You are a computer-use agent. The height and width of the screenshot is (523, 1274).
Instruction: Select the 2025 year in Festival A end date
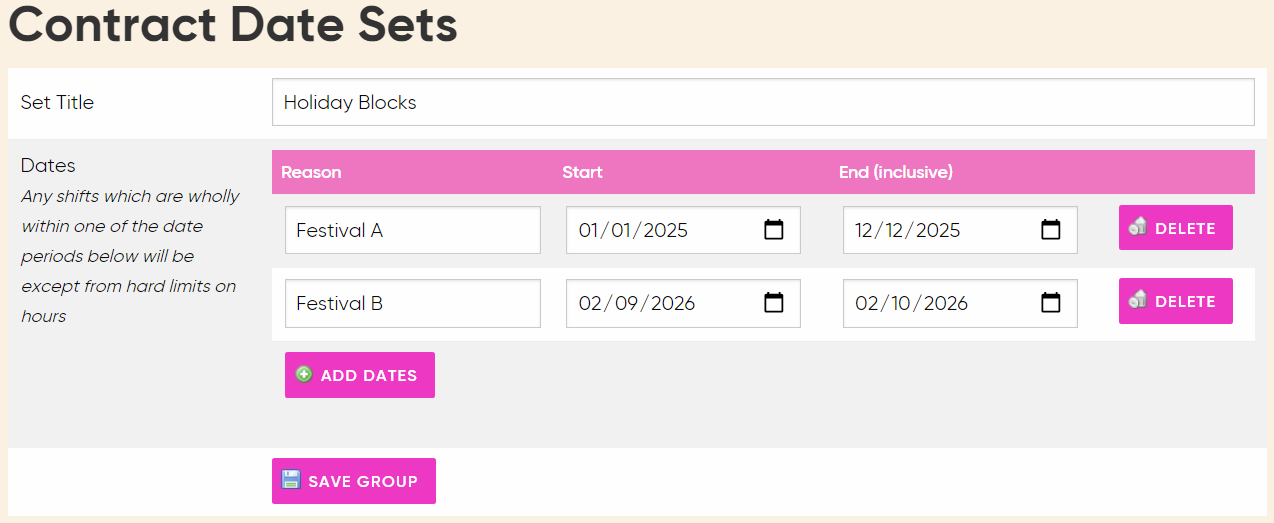(x=938, y=230)
